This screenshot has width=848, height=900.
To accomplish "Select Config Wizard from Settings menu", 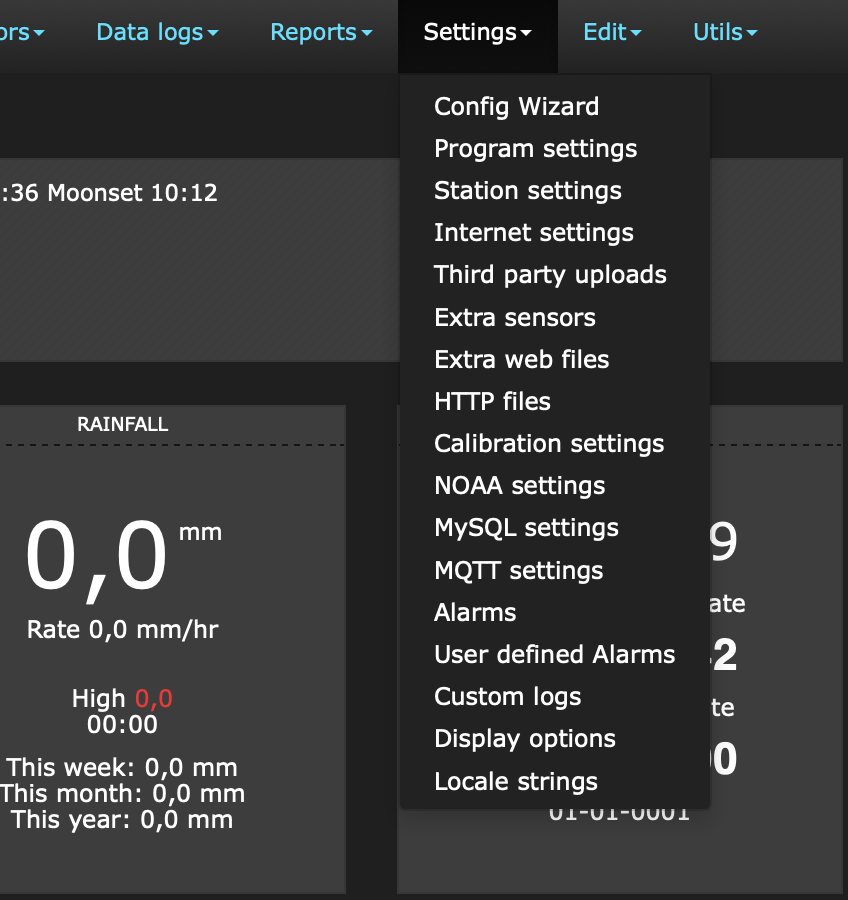I will (516, 107).
